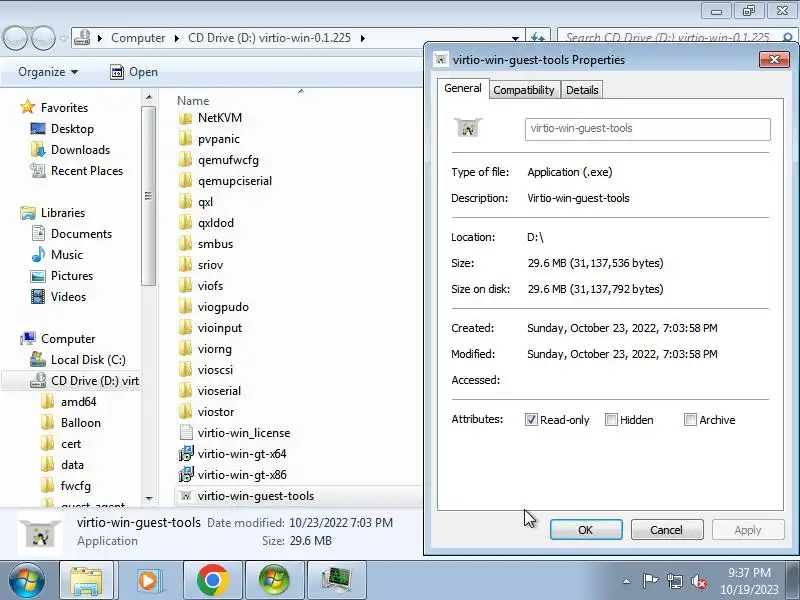Viewport: 800px width, 600px height.
Task: Click the Local Disk (C:) drive icon
Action: click(x=38, y=360)
